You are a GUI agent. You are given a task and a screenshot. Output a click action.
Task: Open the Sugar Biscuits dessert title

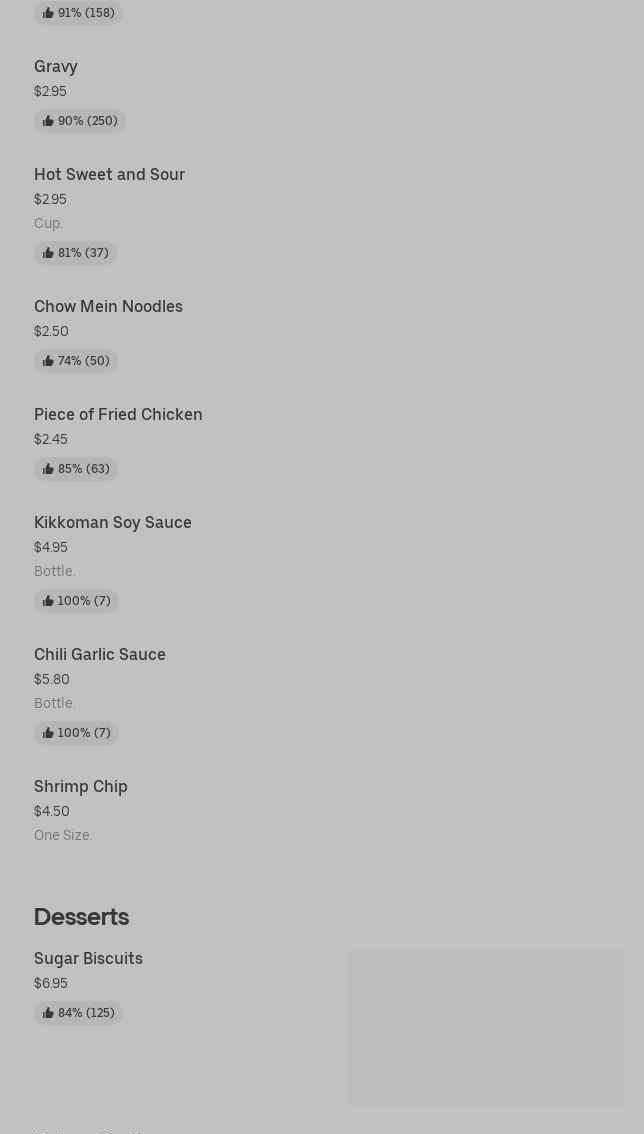88,958
